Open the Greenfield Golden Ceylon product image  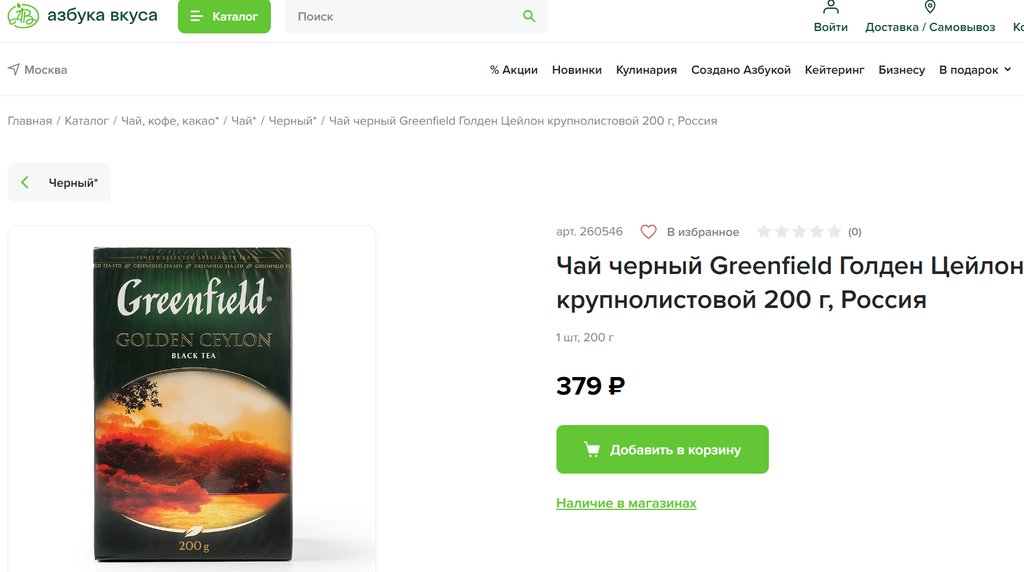pyautogui.click(x=192, y=403)
